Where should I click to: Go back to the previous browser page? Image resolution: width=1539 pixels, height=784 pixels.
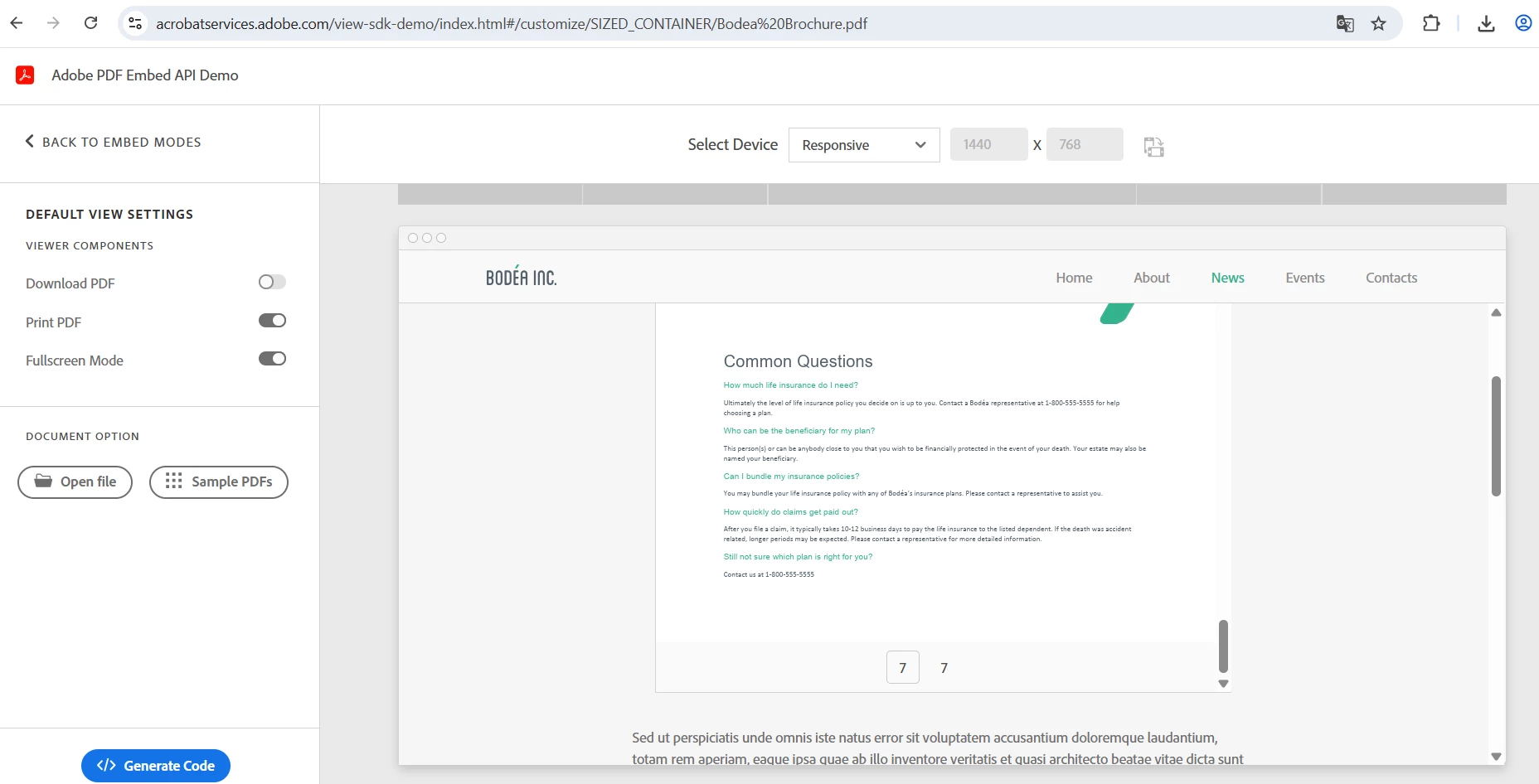click(x=17, y=23)
